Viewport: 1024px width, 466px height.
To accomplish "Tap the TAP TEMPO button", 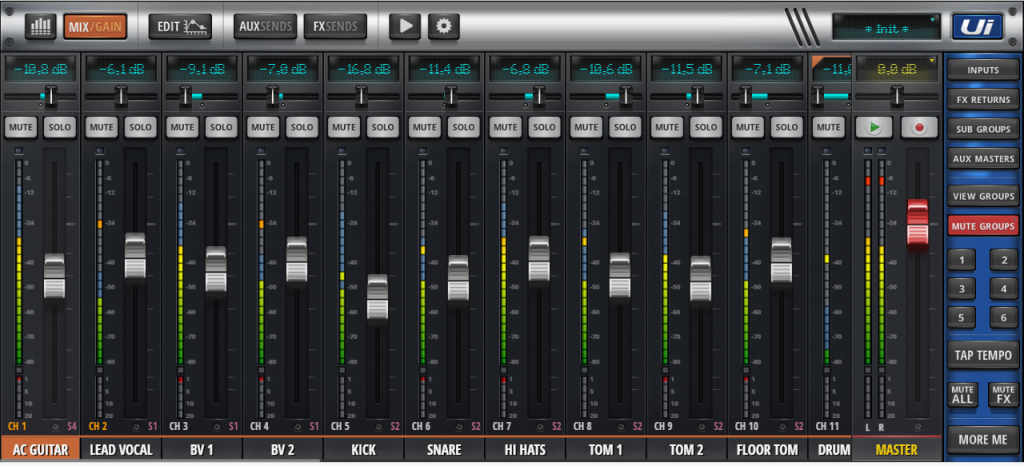I will [983, 355].
